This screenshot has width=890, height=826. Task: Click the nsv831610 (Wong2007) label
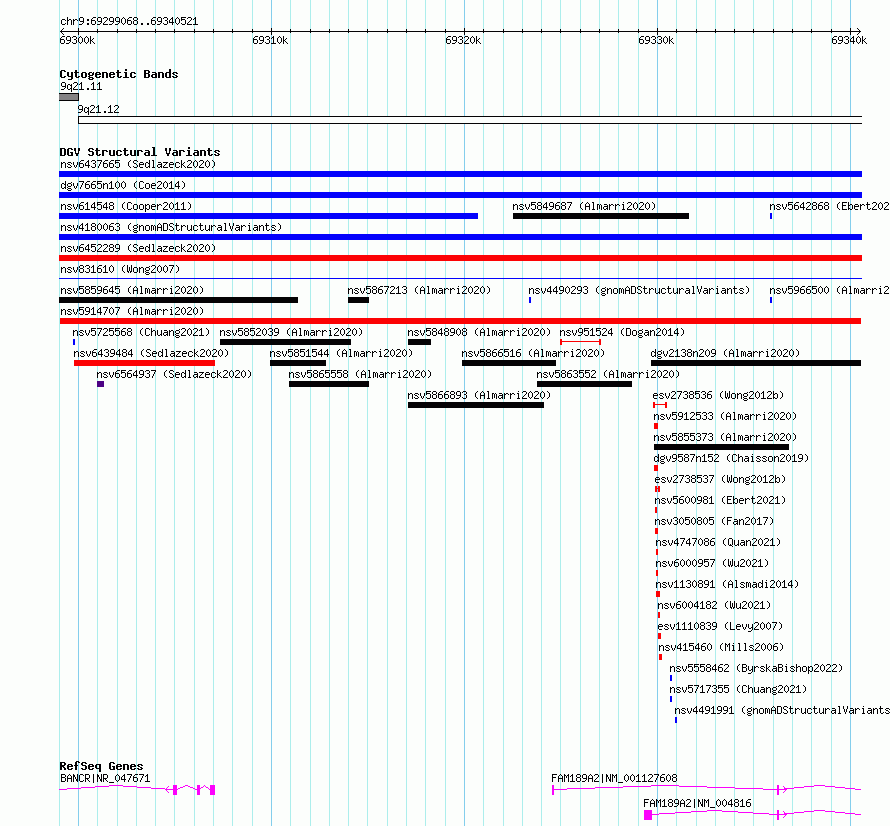pos(120,269)
